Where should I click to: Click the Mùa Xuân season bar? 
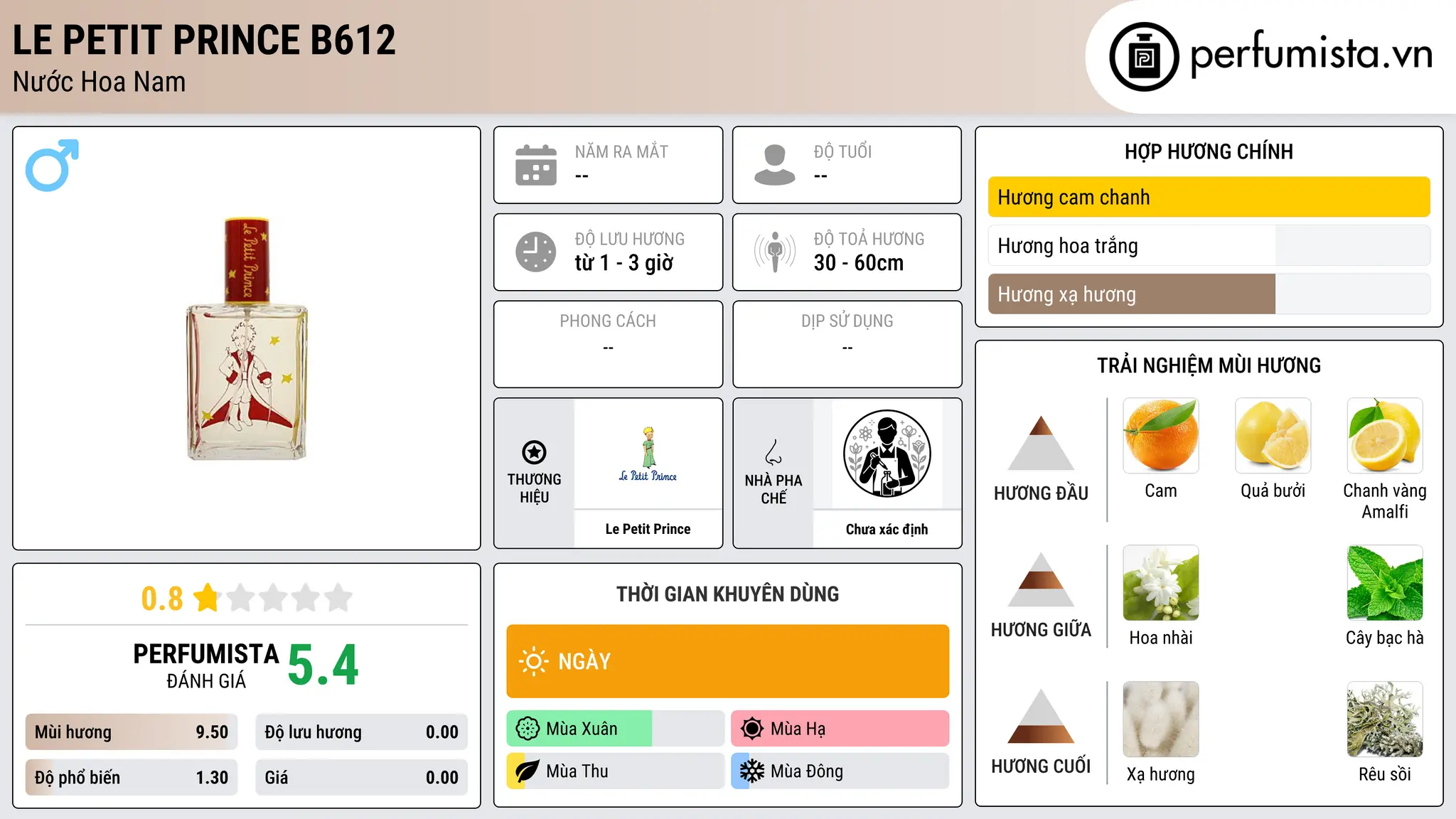click(x=615, y=729)
